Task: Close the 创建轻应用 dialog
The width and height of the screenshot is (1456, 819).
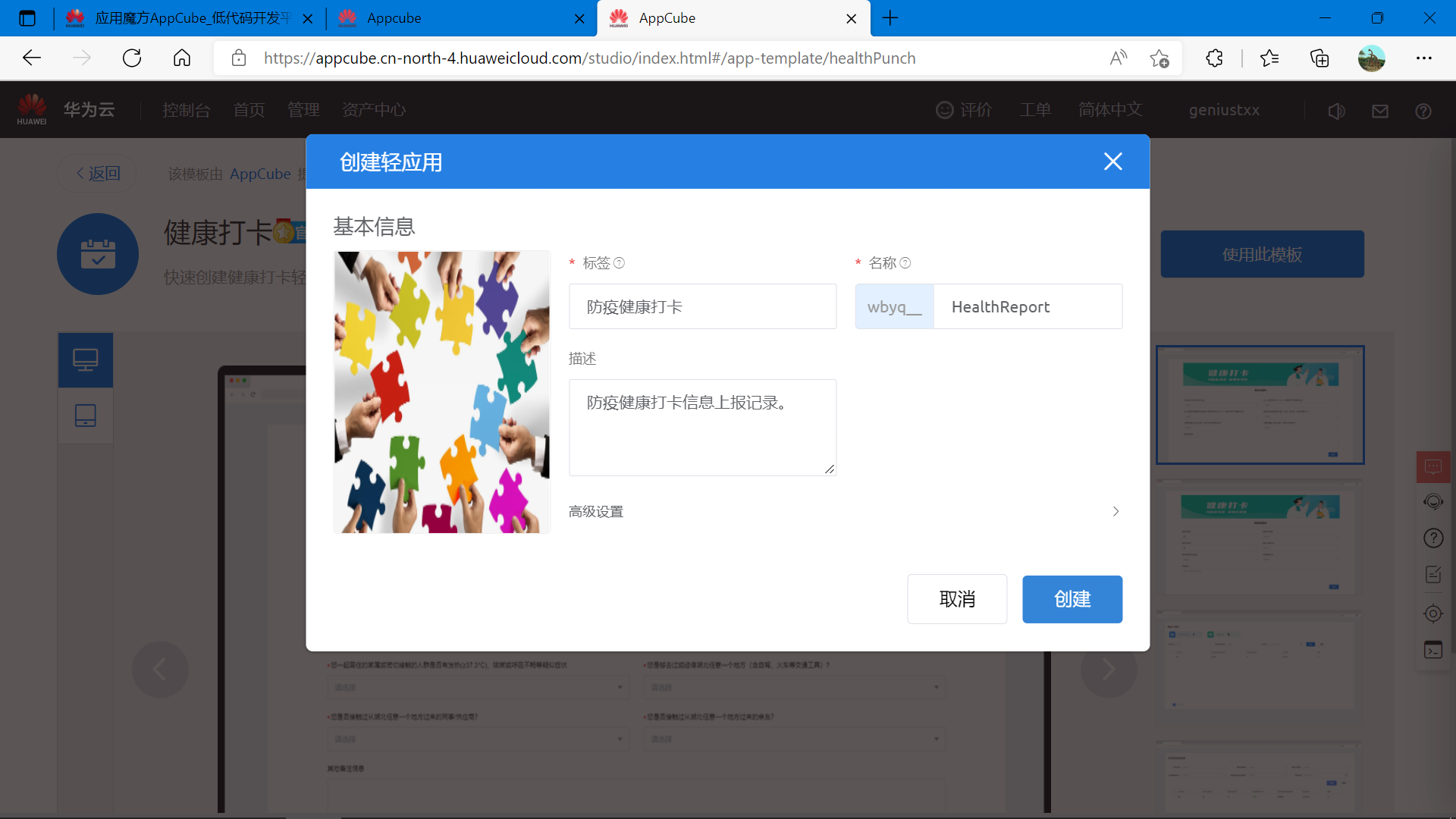Action: pyautogui.click(x=1112, y=162)
